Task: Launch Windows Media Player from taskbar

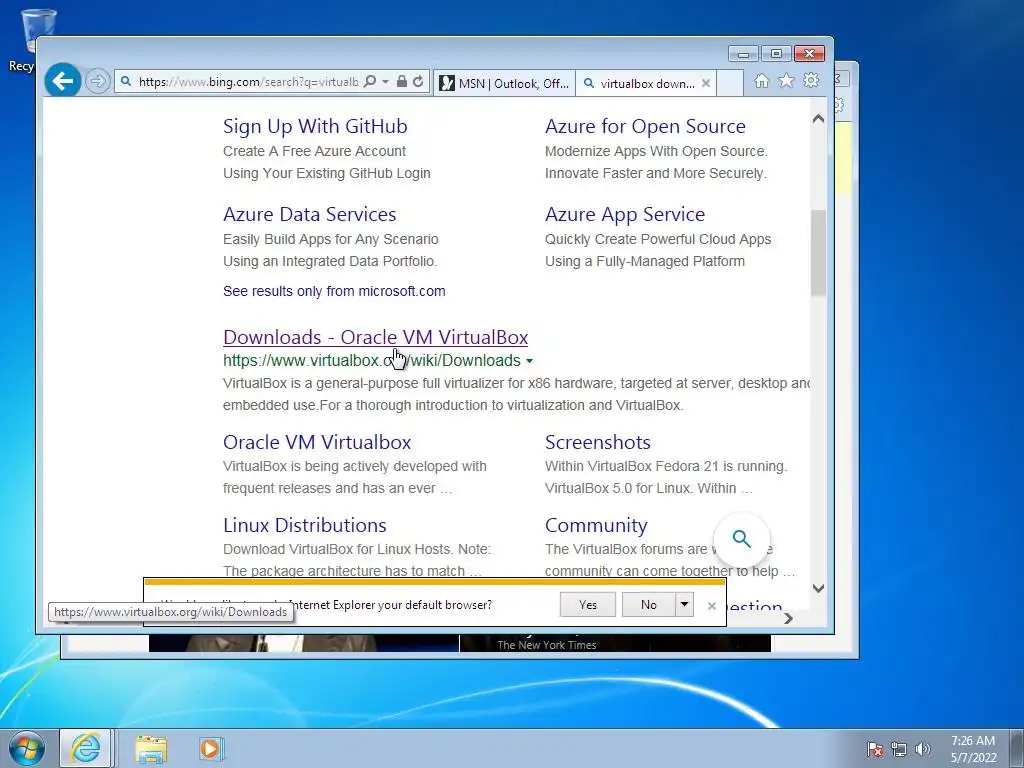Action: 211,748
